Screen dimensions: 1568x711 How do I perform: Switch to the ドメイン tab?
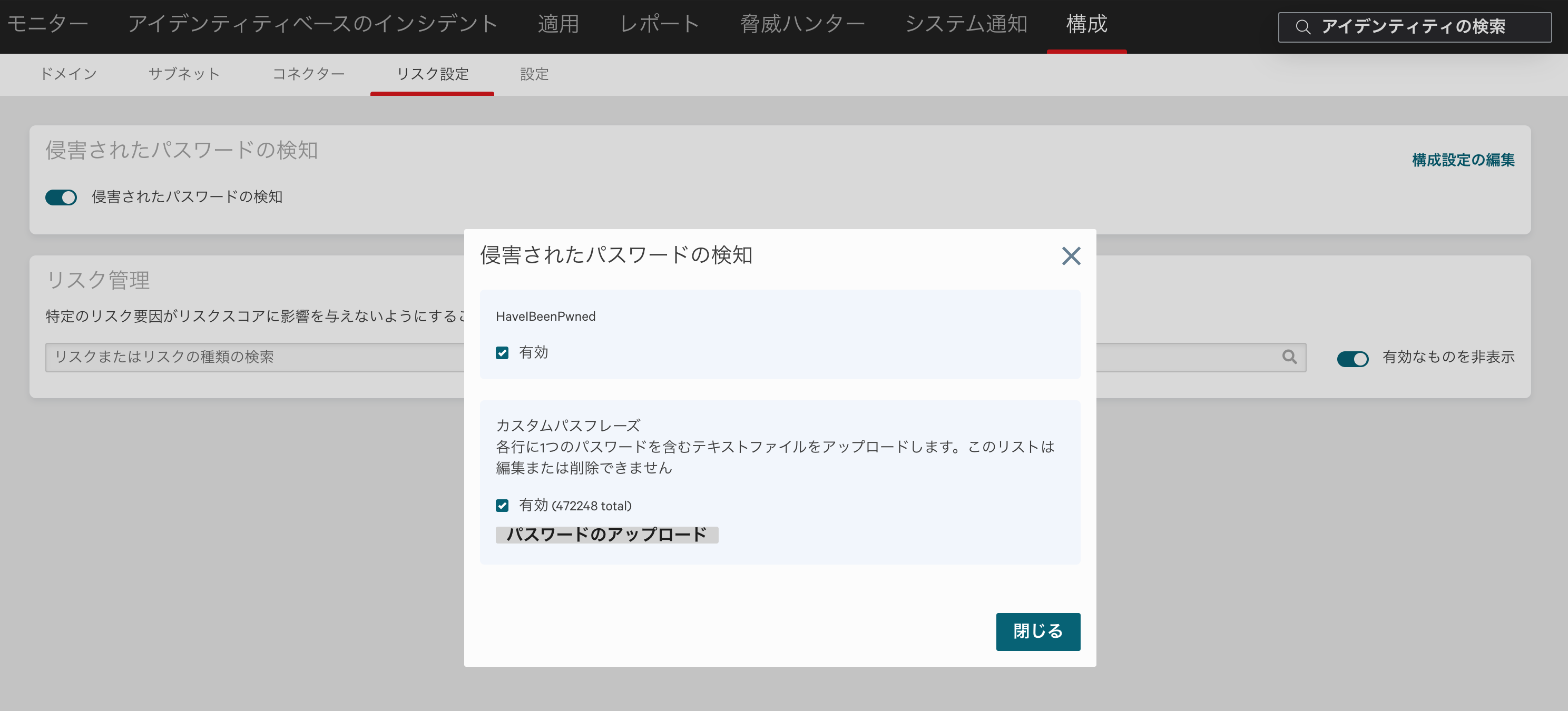click(x=68, y=74)
